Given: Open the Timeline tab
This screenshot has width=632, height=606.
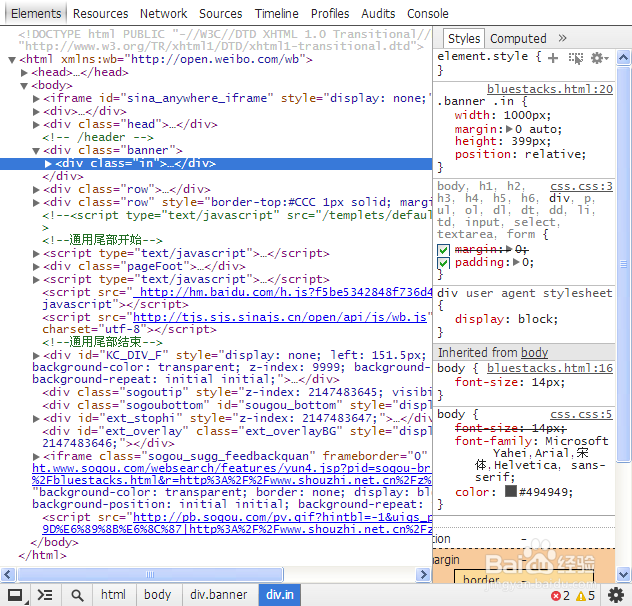Looking at the screenshot, I should 276,14.
